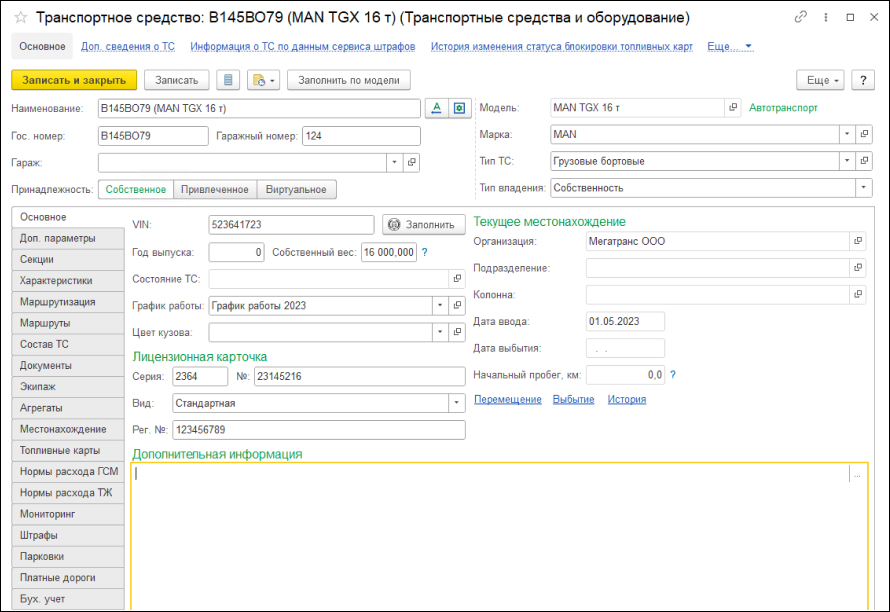This screenshot has width=890, height=612.
Task: Click the Заполнить по модели button
Action: click(348, 80)
